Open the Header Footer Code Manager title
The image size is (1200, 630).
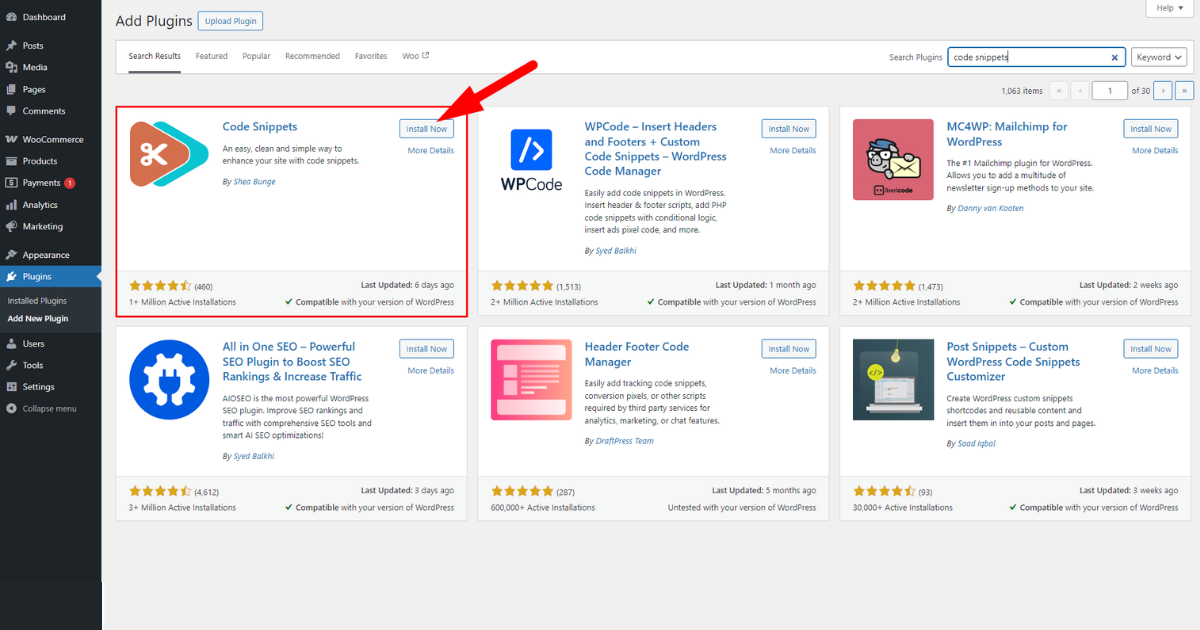637,354
